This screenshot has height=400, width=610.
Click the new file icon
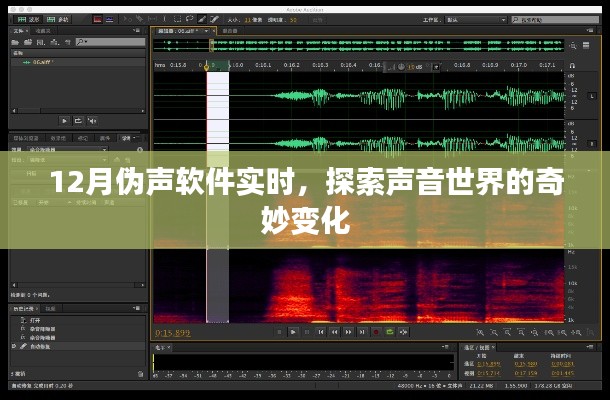[41, 42]
